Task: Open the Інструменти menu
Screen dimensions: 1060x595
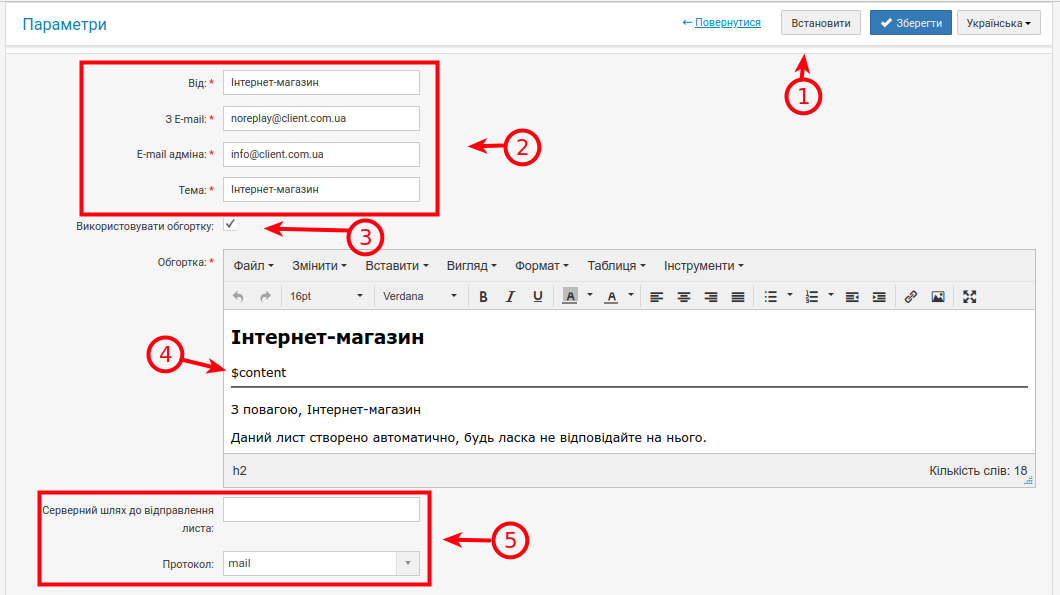Action: (703, 266)
